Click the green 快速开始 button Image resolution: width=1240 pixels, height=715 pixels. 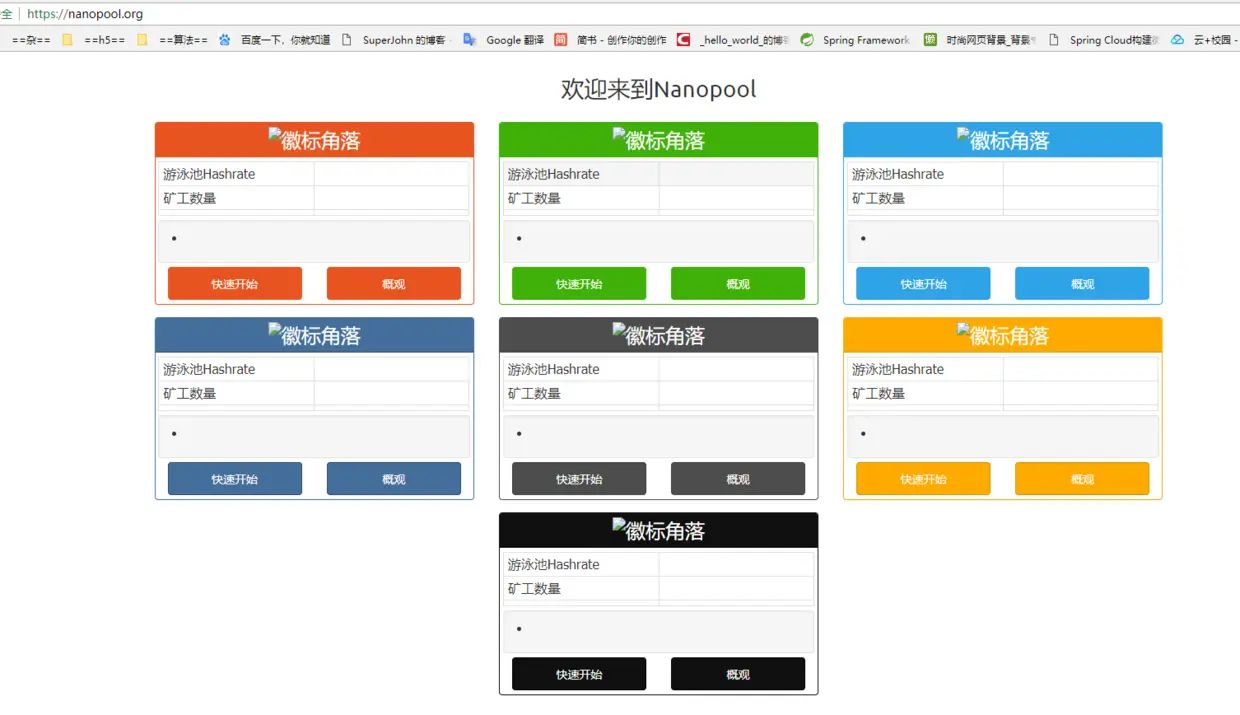pos(579,284)
